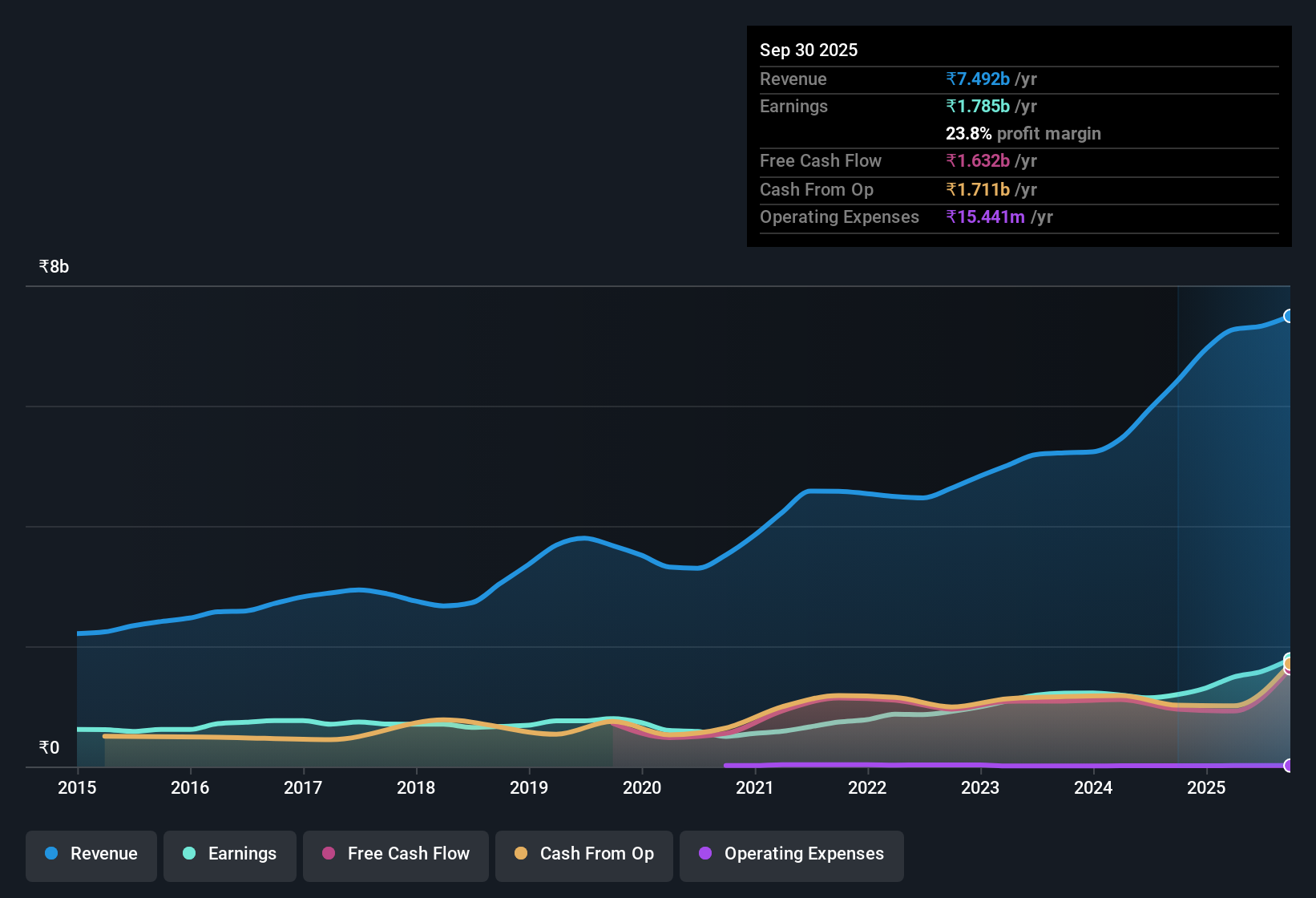The image size is (1316, 898).
Task: Click the 23.8% profit margin text
Action: [x=1023, y=133]
